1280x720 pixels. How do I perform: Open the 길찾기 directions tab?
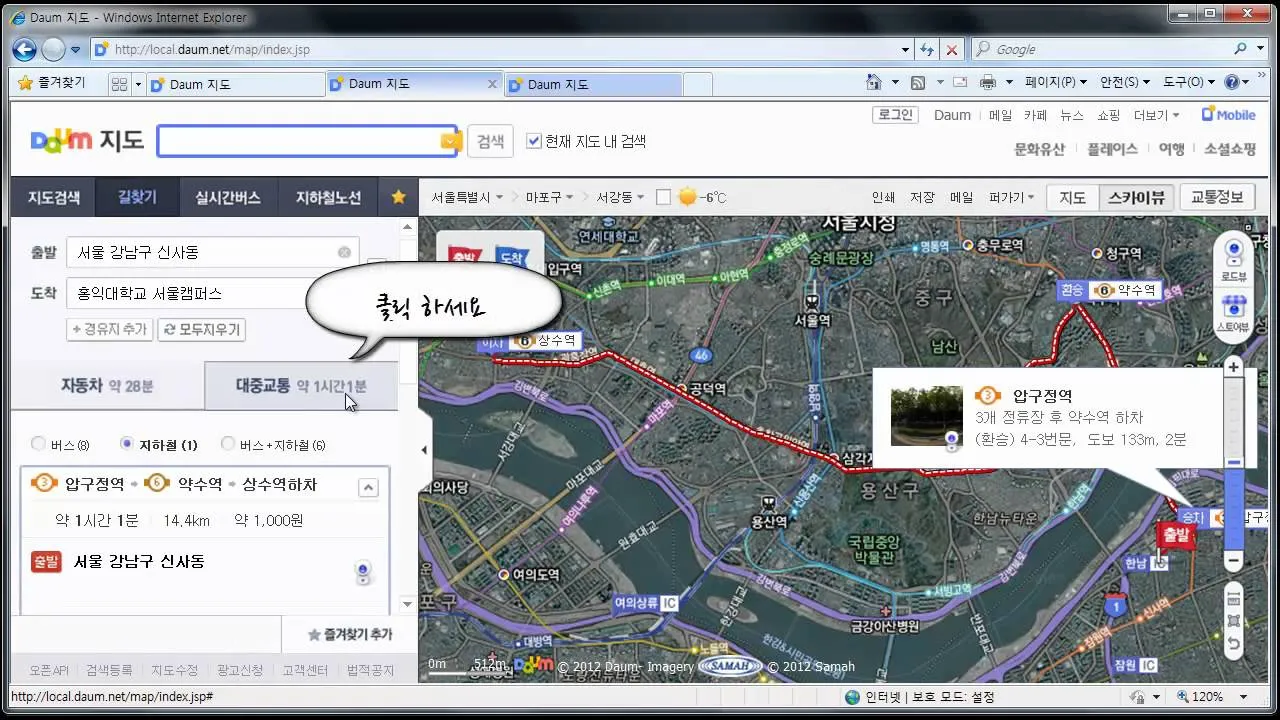(138, 197)
